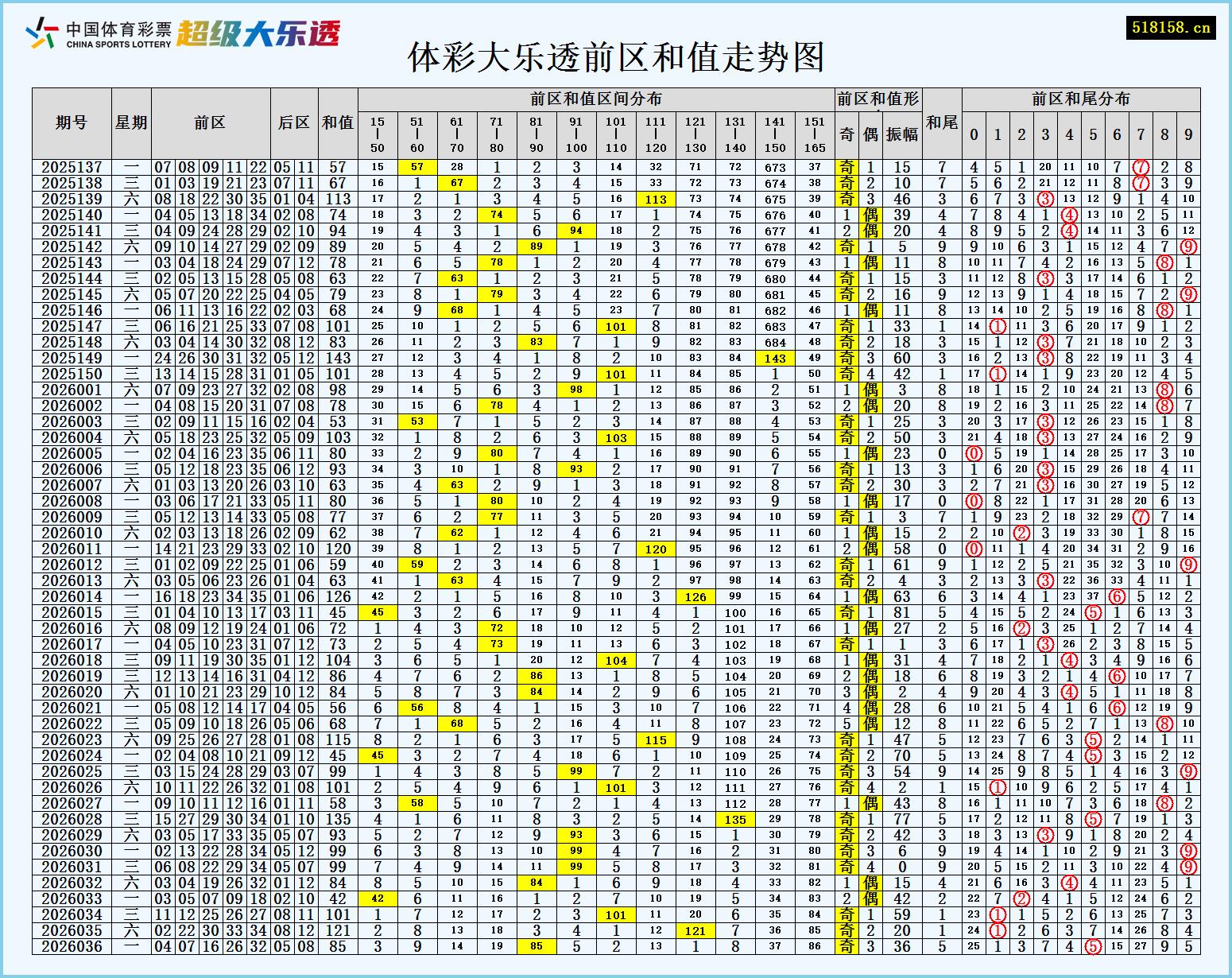Select the period number 2026036 in last row
Viewport: 1232px width, 978px height.
pos(72,948)
